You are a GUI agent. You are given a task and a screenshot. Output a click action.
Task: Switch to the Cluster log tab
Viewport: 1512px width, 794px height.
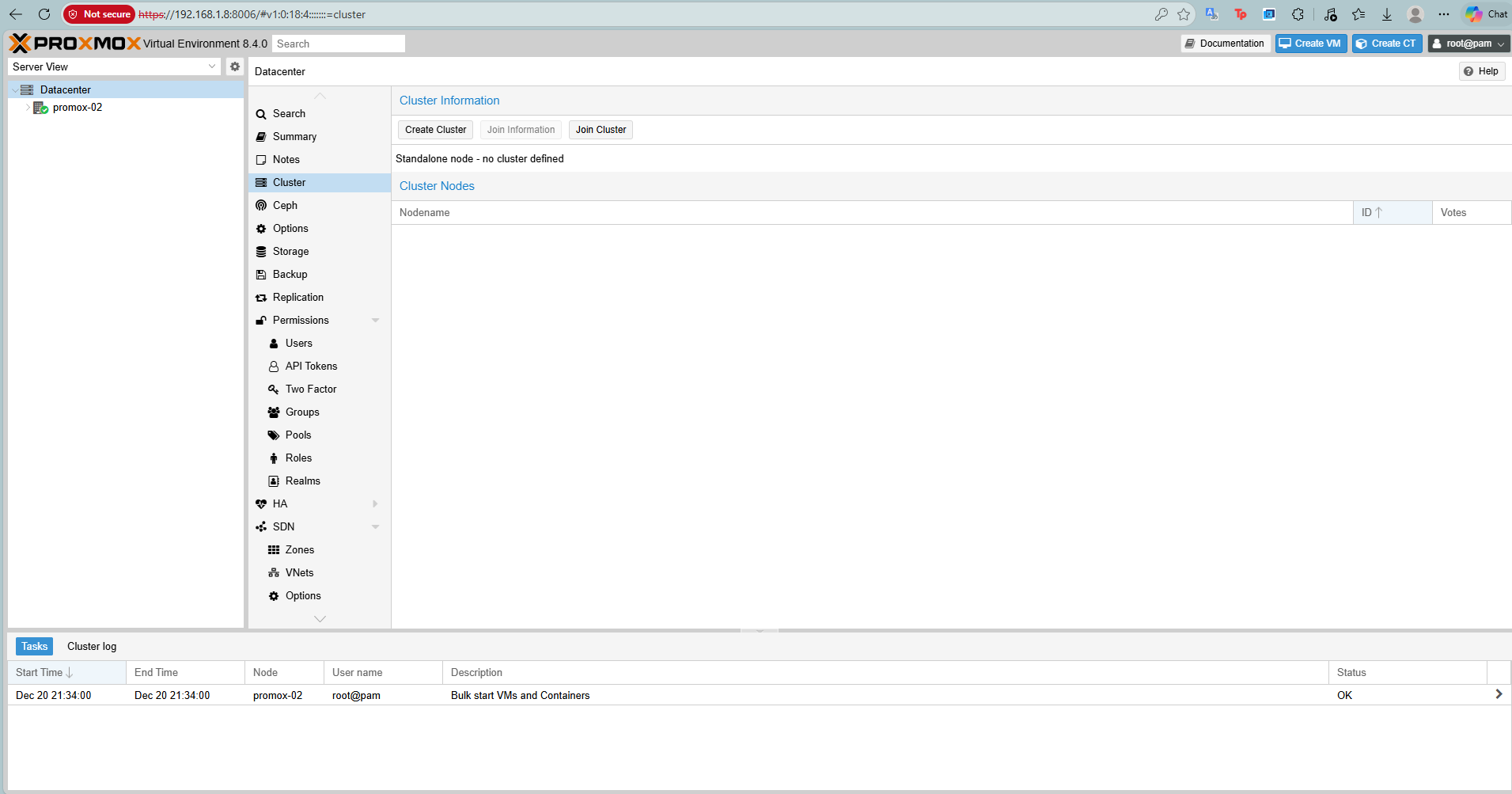[92, 647]
